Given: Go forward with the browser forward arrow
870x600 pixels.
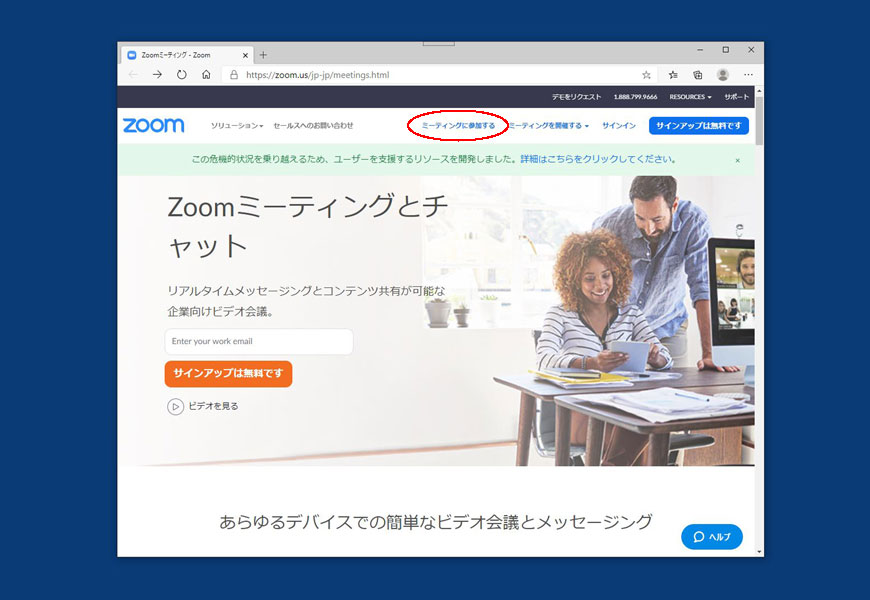Looking at the screenshot, I should (158, 74).
